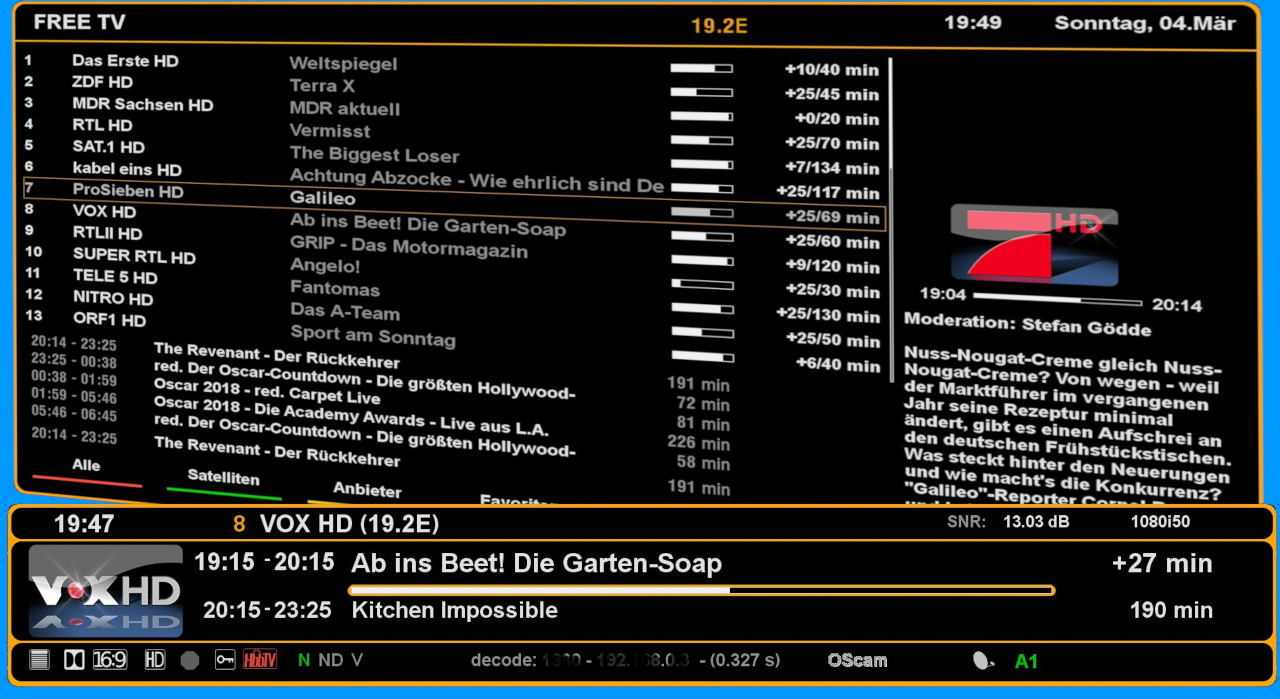Click the Terra X programme entry
Screen dimensions: 1280x699
pos(322,86)
